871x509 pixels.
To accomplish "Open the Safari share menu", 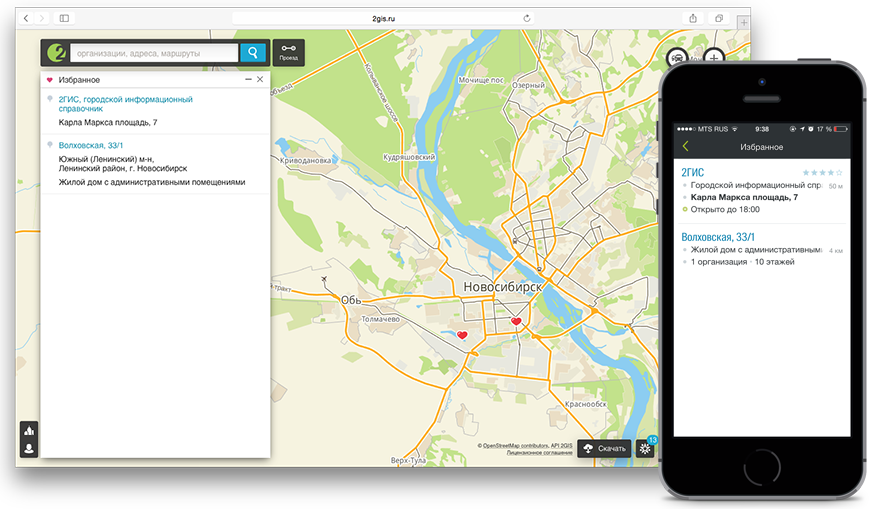I will tap(693, 18).
